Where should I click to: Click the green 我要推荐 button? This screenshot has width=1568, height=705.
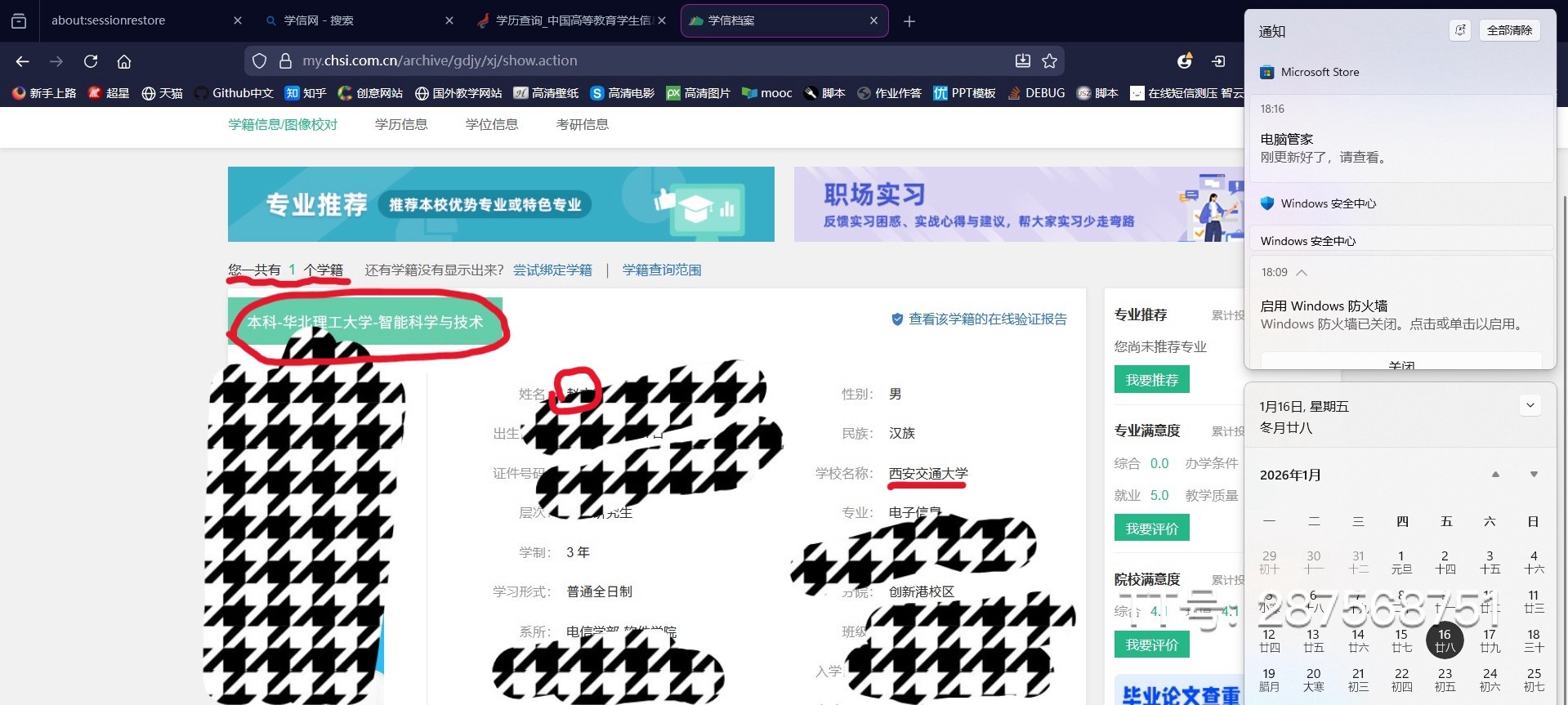click(x=1151, y=380)
